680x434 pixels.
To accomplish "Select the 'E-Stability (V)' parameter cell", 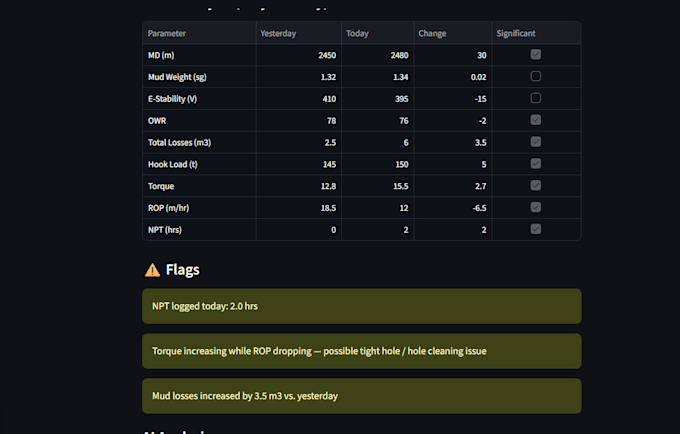I will pos(199,99).
